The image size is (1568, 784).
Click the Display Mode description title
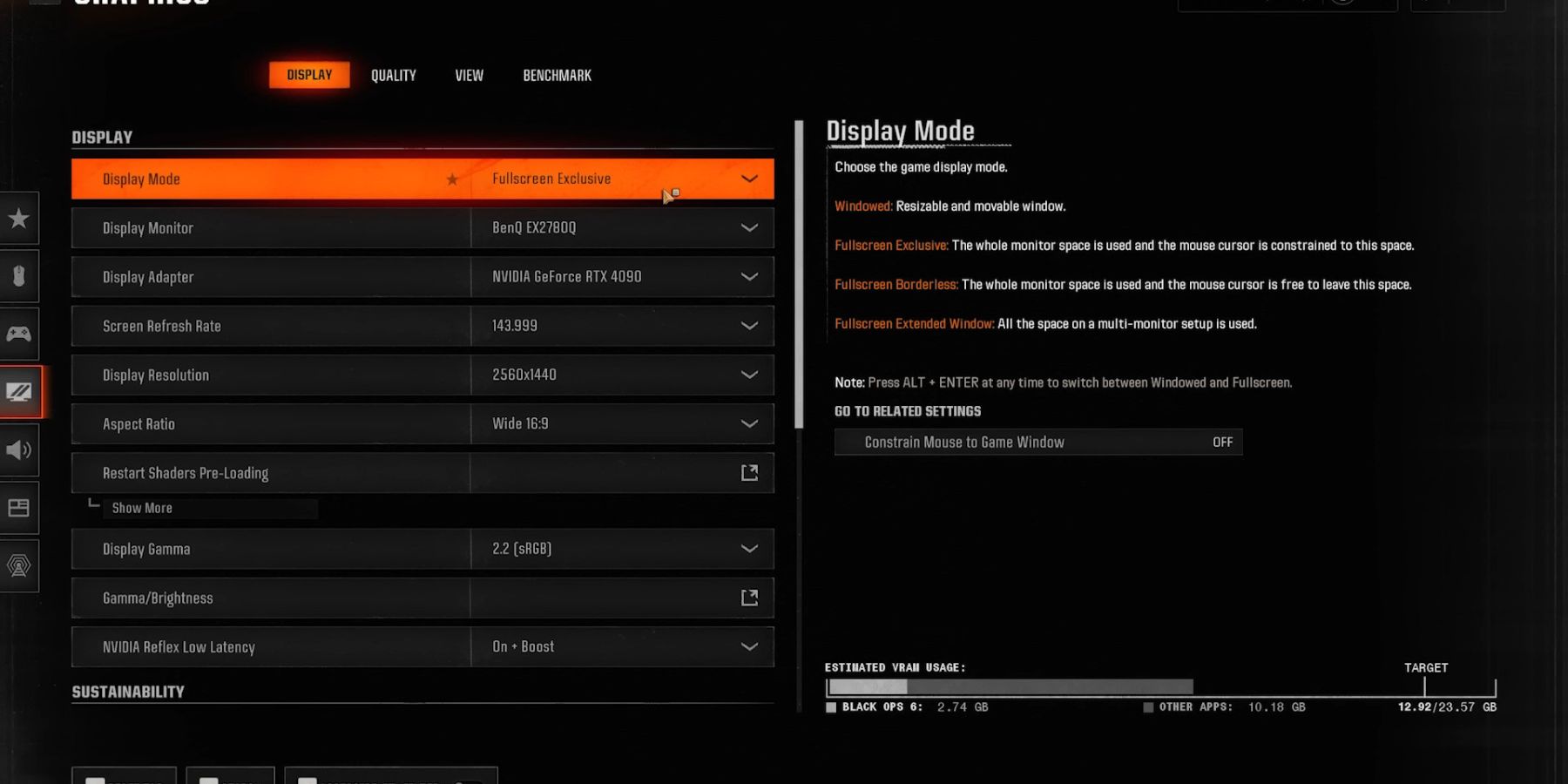point(901,131)
